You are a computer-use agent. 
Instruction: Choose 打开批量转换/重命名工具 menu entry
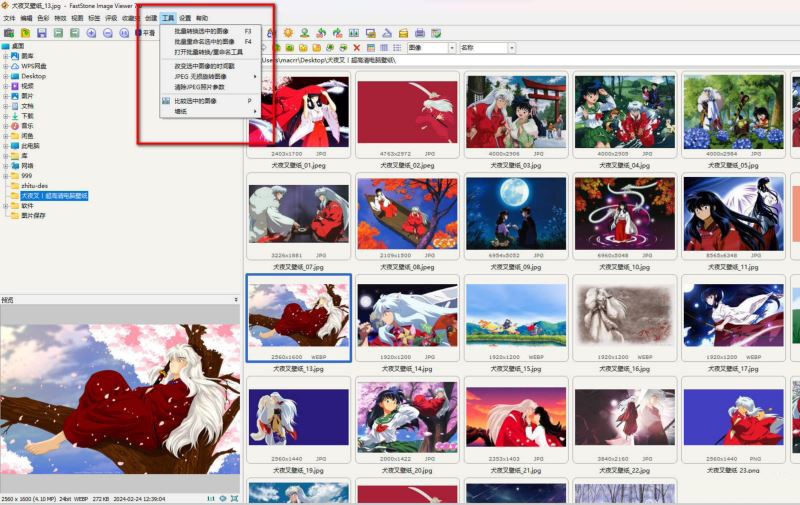(x=211, y=52)
